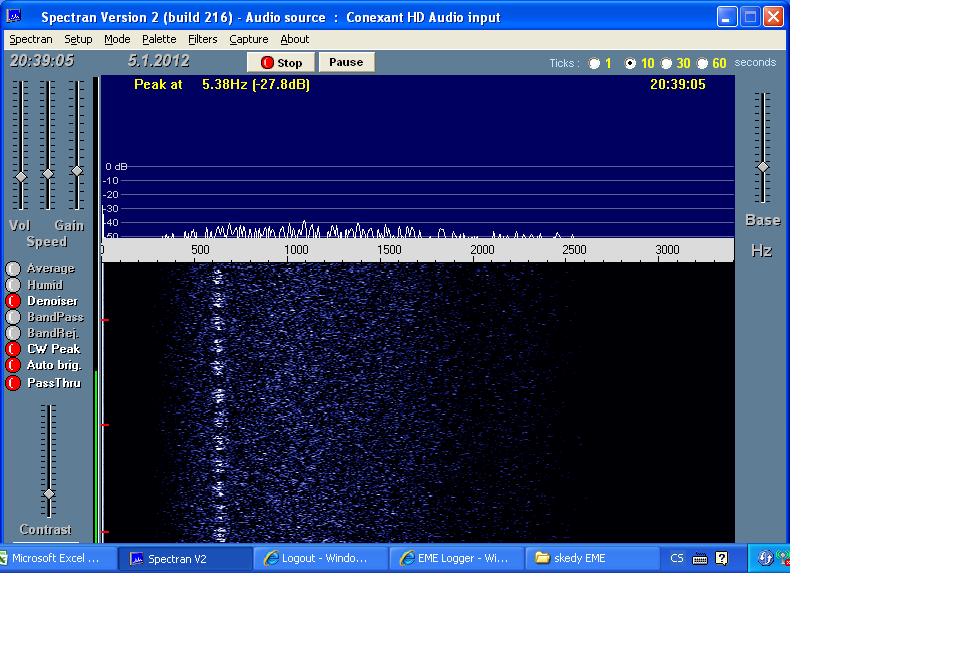The image size is (966, 646).
Task: Disable the Denoiser red indicator
Action: [x=13, y=301]
